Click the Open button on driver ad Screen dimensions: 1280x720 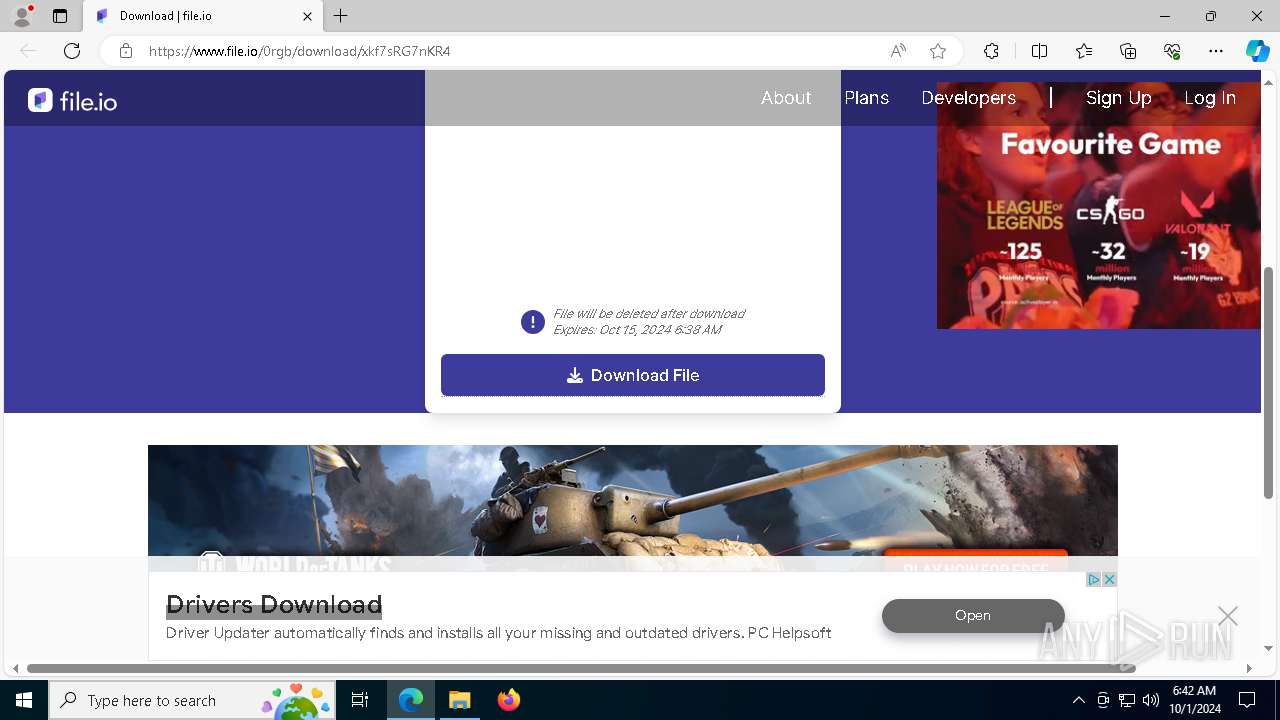(973, 616)
